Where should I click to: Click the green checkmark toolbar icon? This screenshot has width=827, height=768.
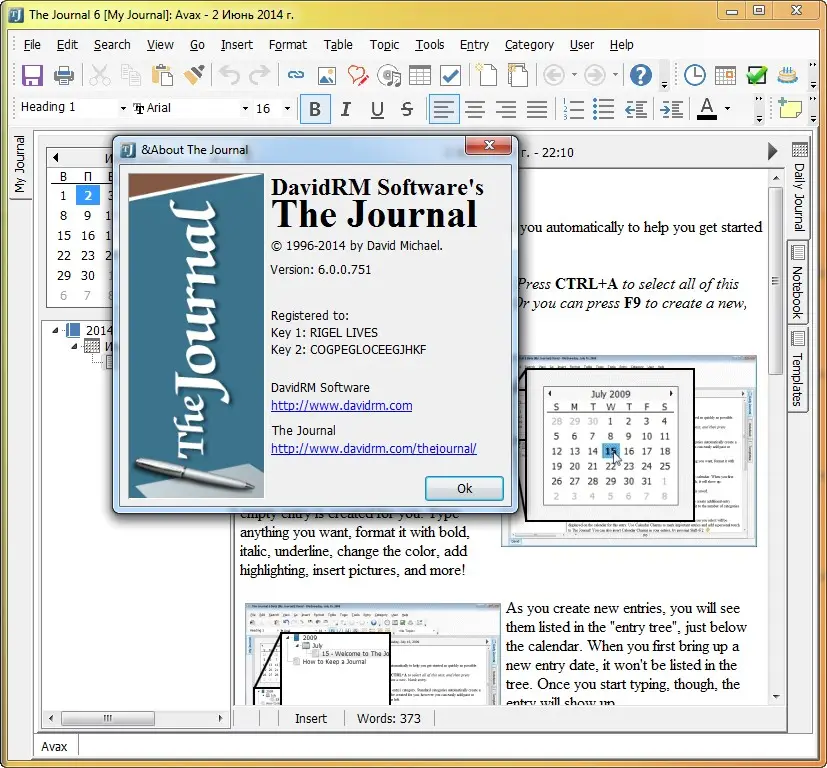point(757,75)
